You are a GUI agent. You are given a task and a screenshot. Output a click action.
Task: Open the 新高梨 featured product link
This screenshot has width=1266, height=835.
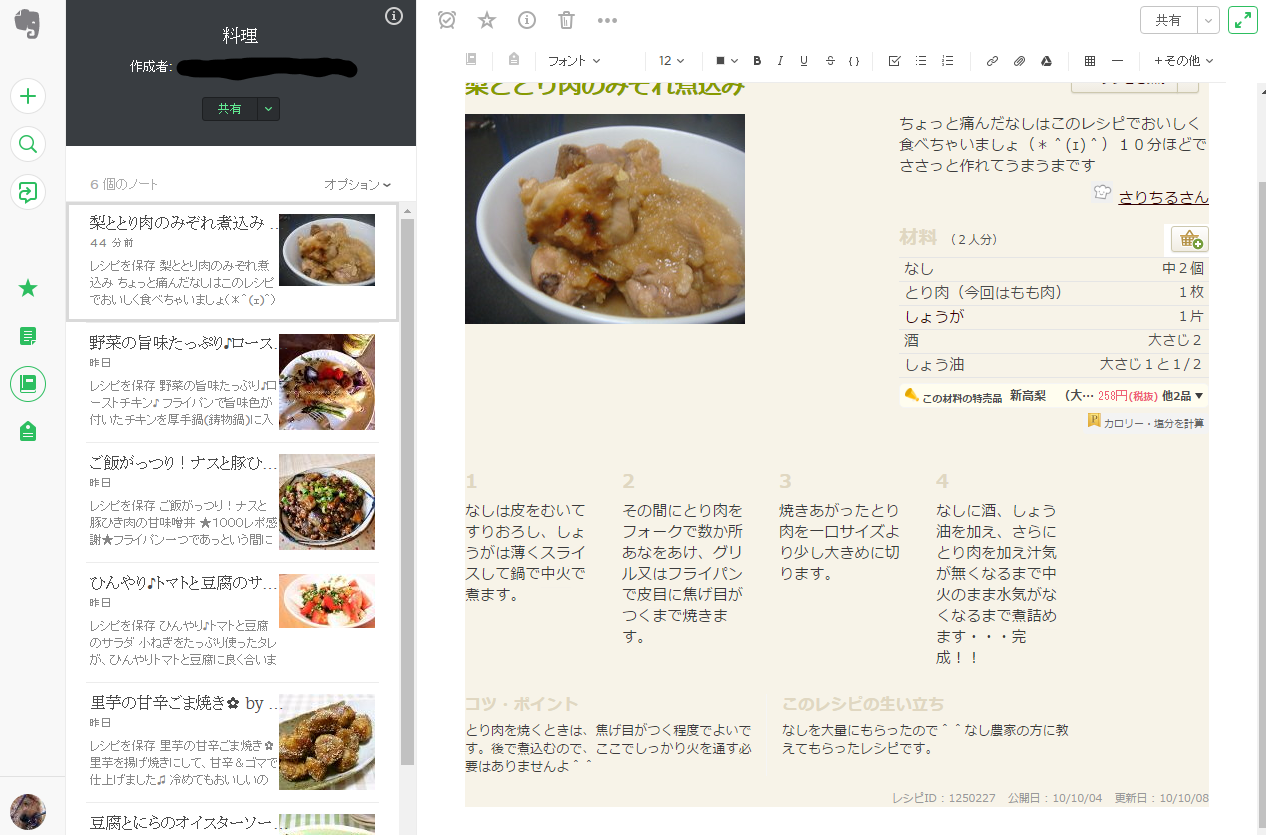[1028, 396]
